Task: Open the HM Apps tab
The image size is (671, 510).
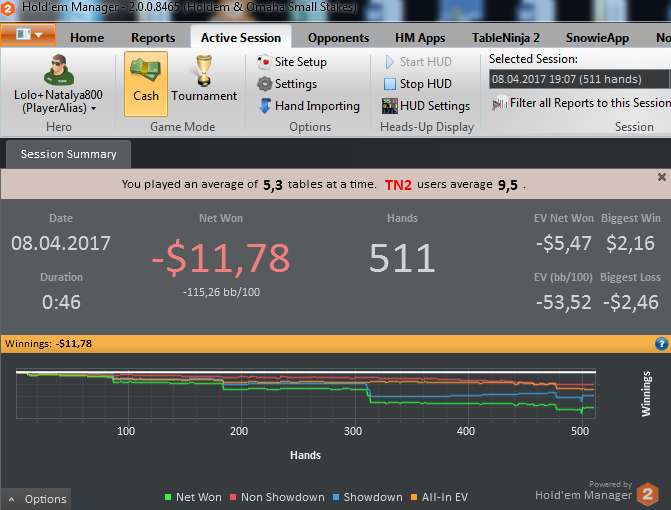Action: [420, 38]
